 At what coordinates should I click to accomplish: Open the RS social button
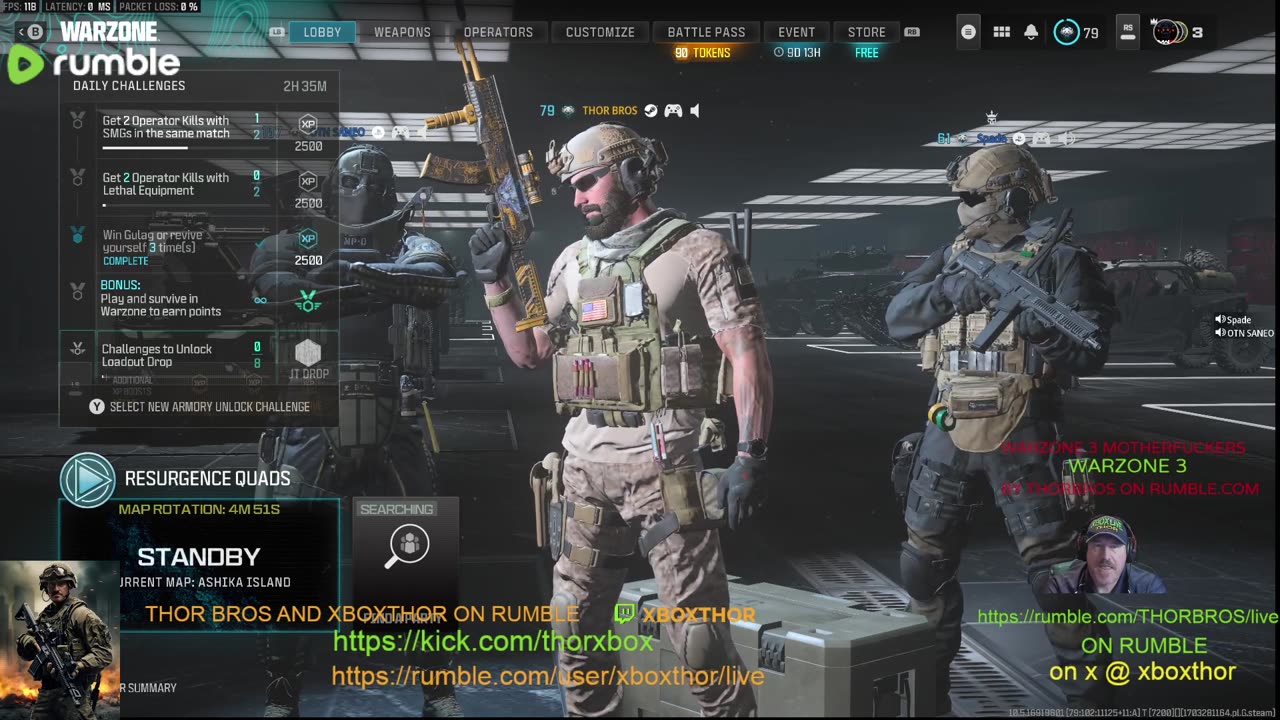coord(1128,32)
